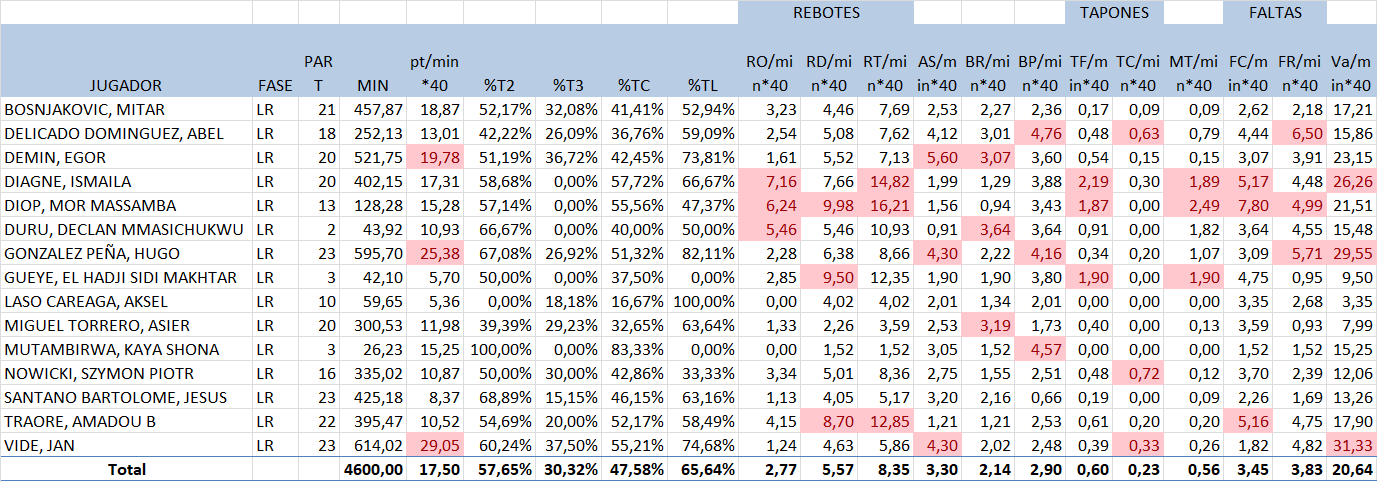Click highlighted 29,55 valuation for Gonzalez
1377x482 pixels.
(1352, 253)
